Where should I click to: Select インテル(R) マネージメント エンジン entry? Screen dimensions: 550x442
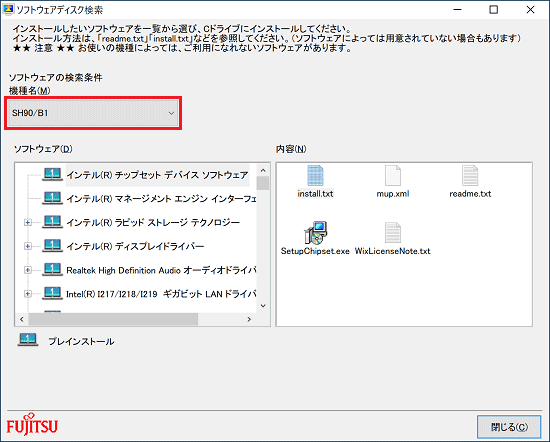click(x=161, y=199)
